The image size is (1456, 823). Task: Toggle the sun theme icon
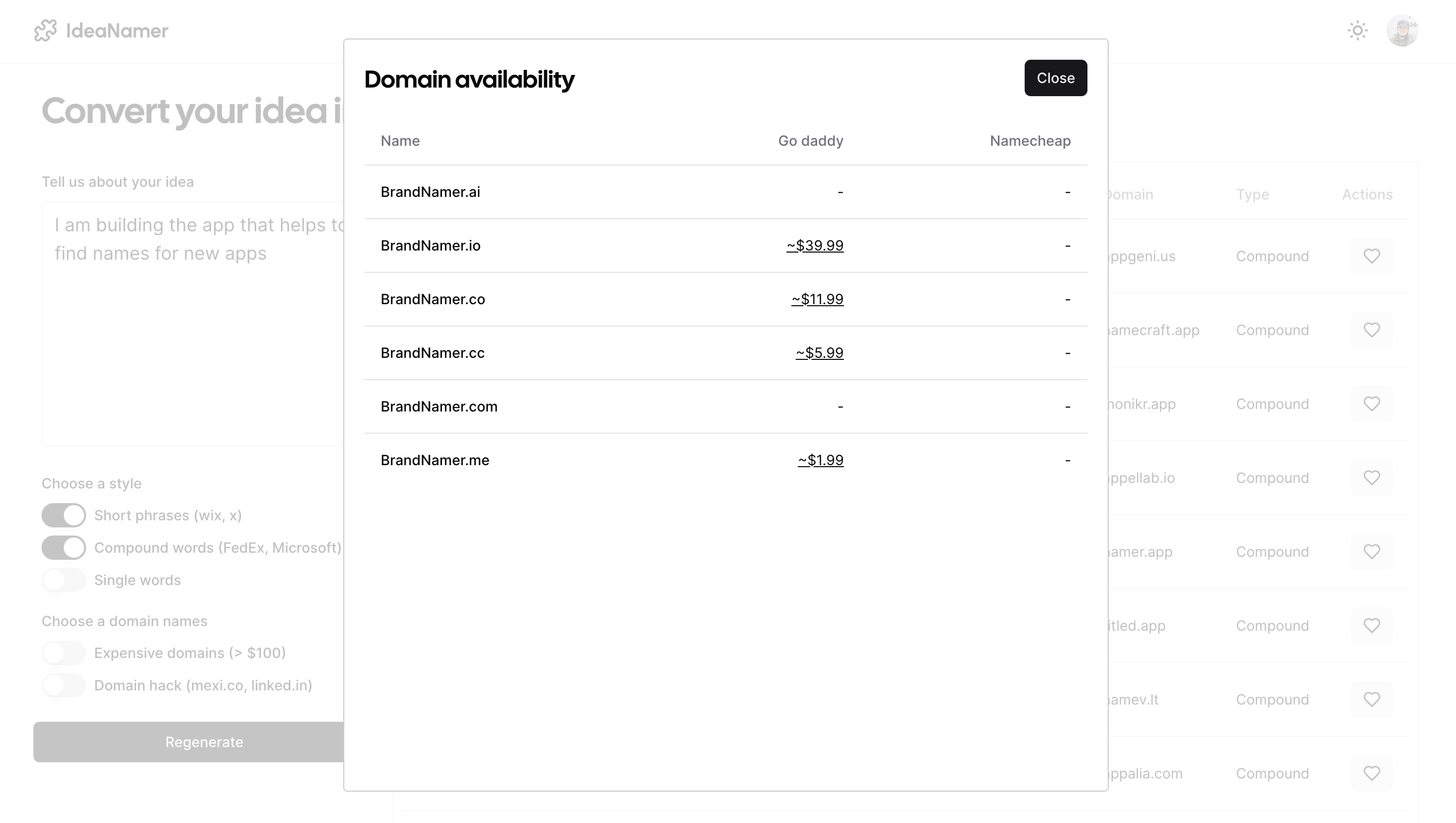pyautogui.click(x=1357, y=30)
